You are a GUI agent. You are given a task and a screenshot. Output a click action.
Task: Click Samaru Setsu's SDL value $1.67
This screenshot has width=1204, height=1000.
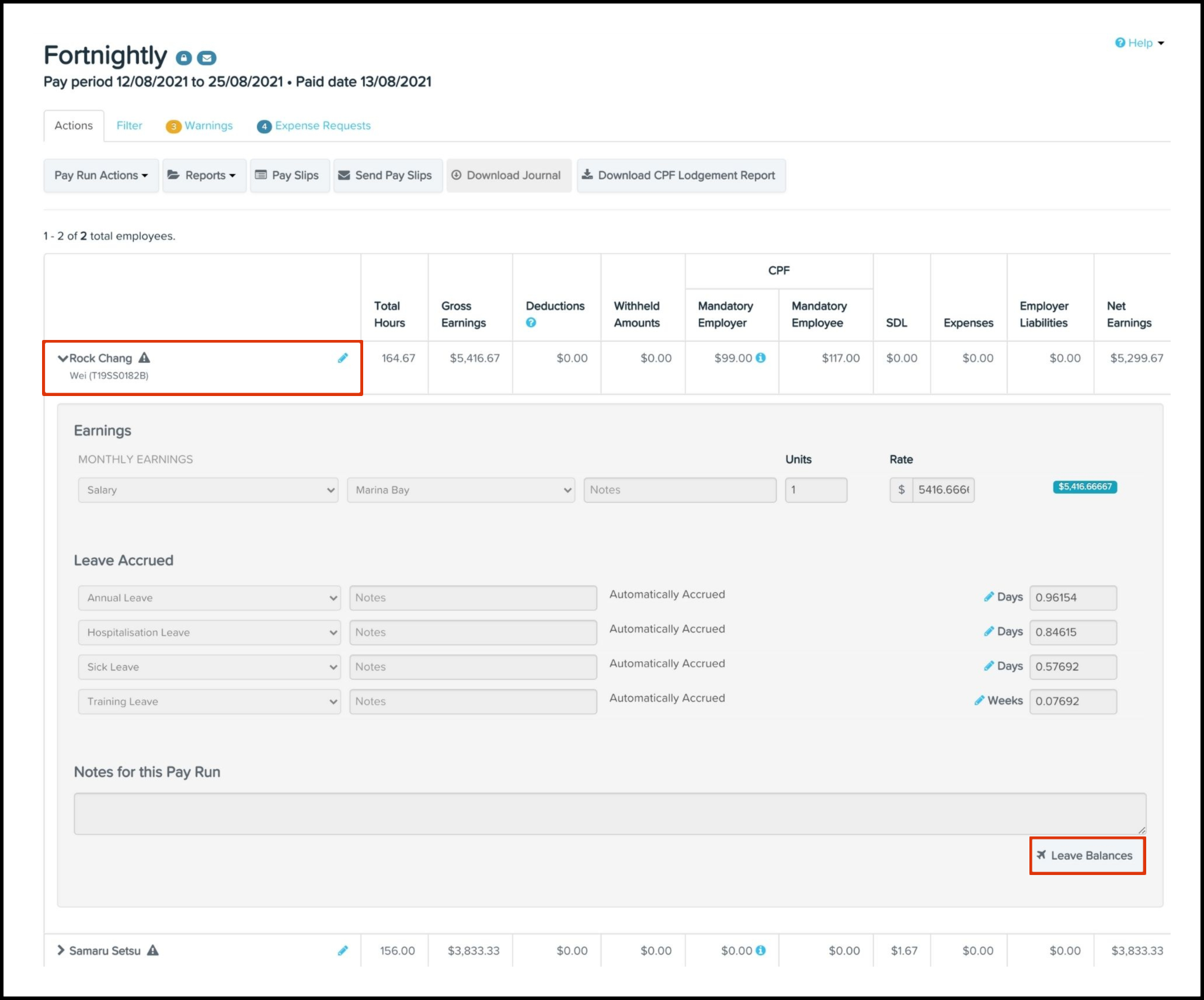click(x=904, y=951)
